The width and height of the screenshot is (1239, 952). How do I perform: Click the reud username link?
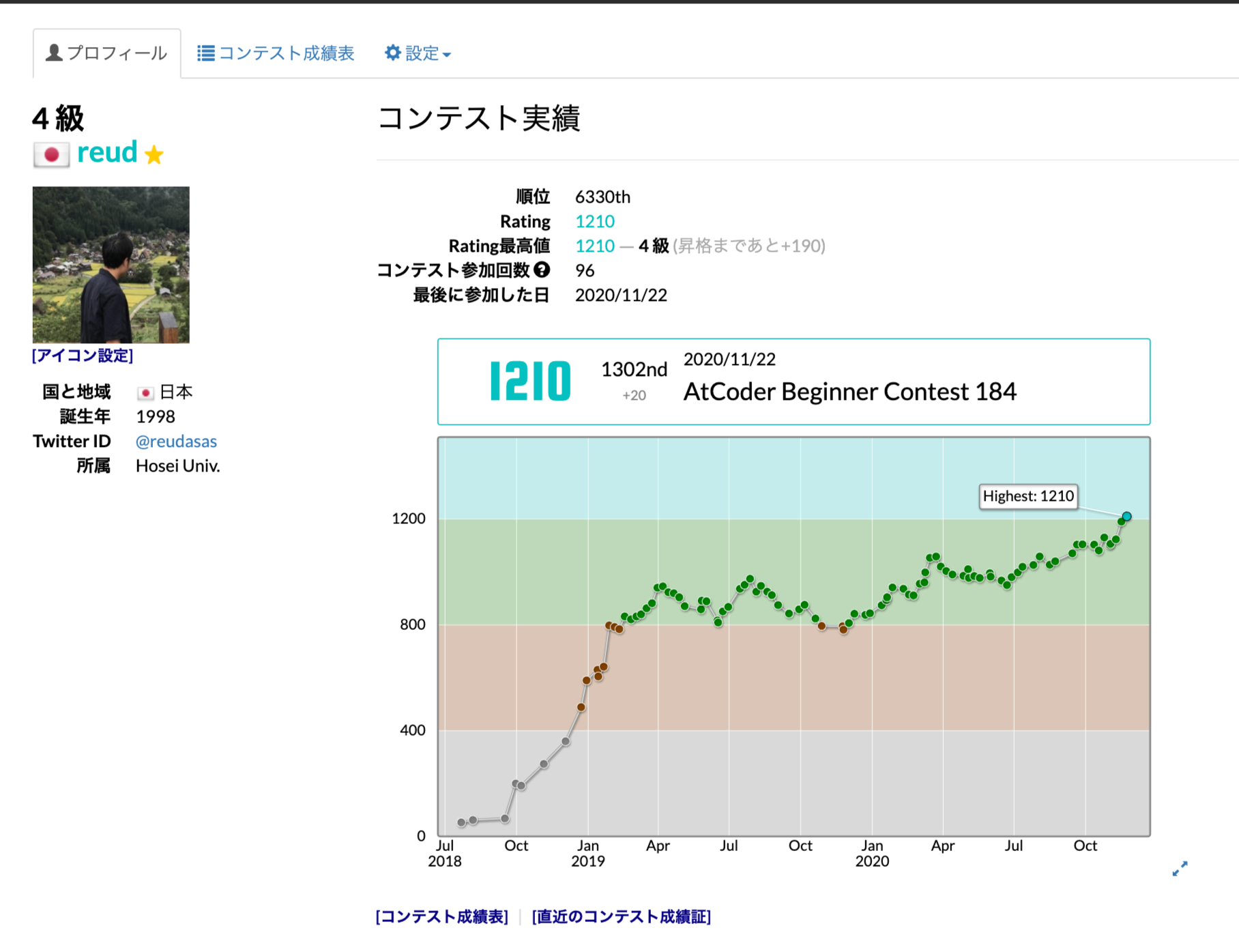click(x=107, y=152)
